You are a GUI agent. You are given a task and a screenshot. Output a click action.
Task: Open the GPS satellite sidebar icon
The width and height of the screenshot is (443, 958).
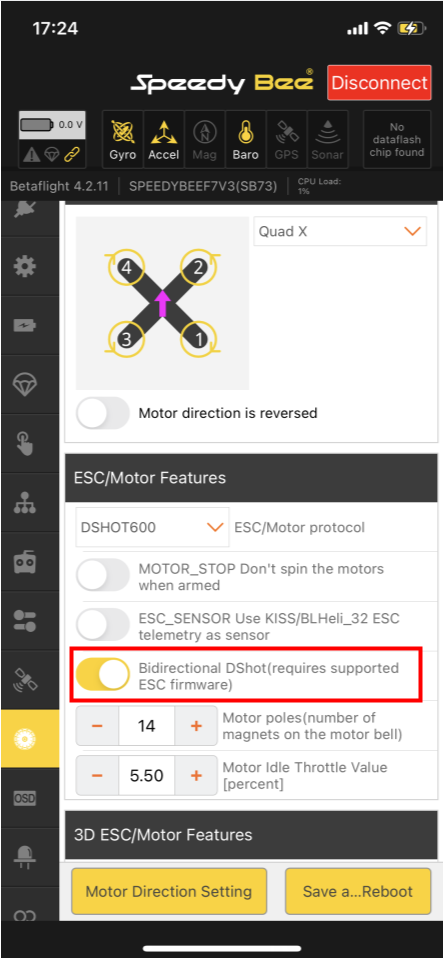tap(25, 680)
